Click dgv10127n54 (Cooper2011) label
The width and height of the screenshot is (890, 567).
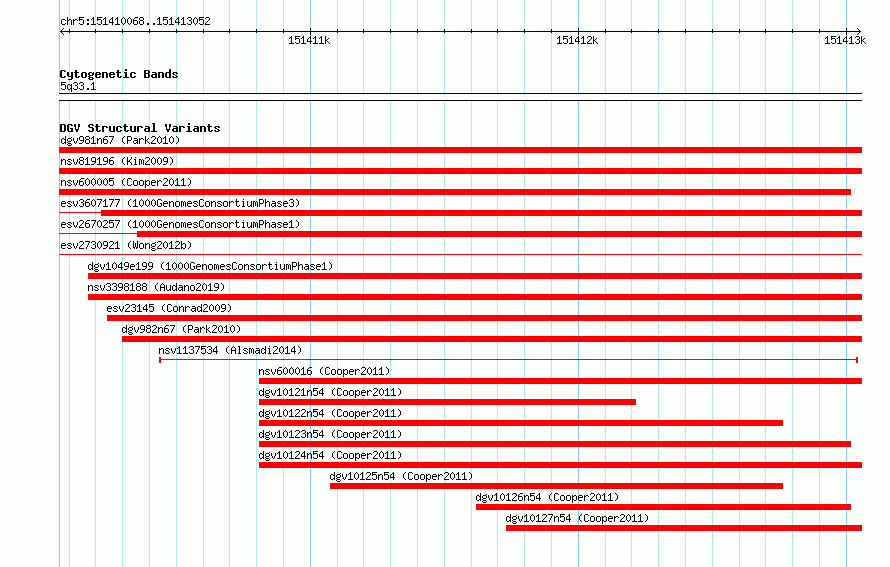577,518
